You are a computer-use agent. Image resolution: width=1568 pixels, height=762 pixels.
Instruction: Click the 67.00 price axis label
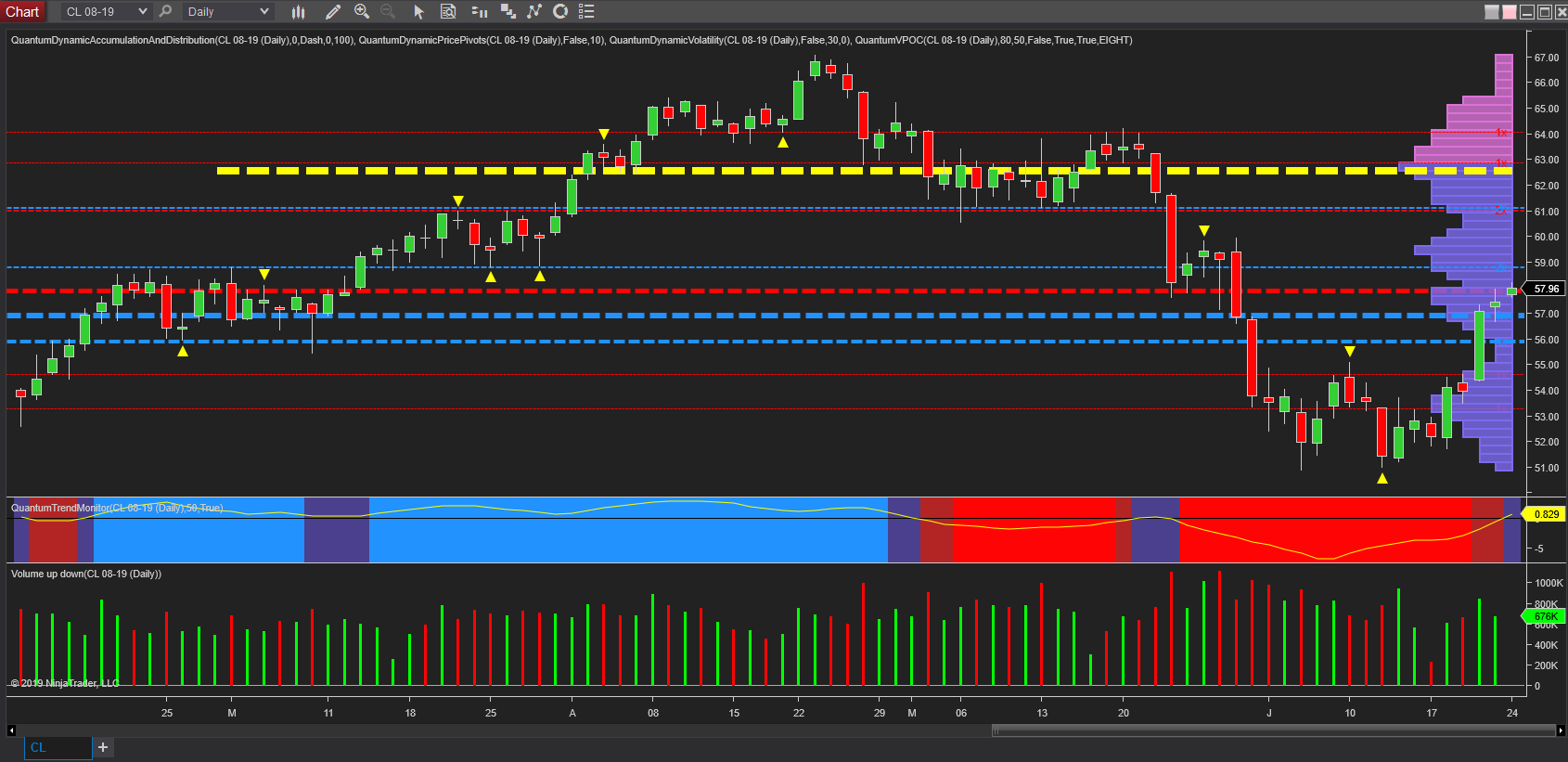pyautogui.click(x=1546, y=58)
